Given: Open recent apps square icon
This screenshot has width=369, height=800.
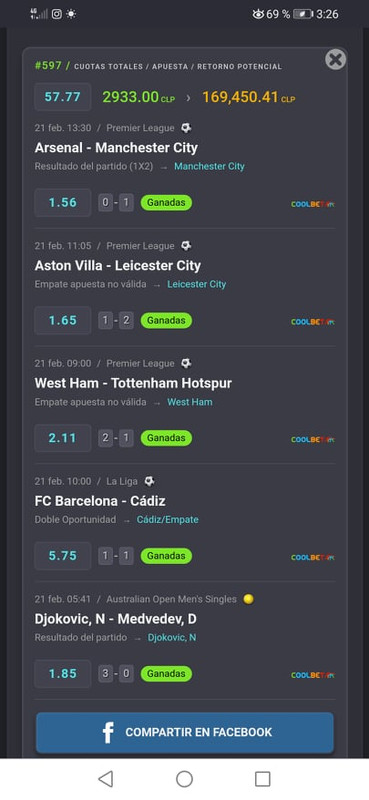Looking at the screenshot, I should 262,779.
